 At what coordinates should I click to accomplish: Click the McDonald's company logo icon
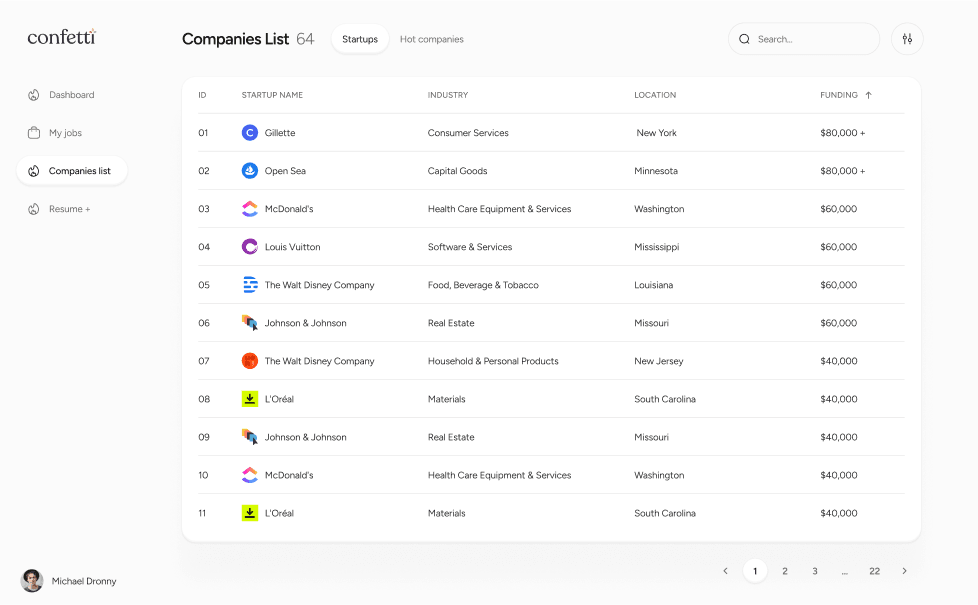[249, 209]
